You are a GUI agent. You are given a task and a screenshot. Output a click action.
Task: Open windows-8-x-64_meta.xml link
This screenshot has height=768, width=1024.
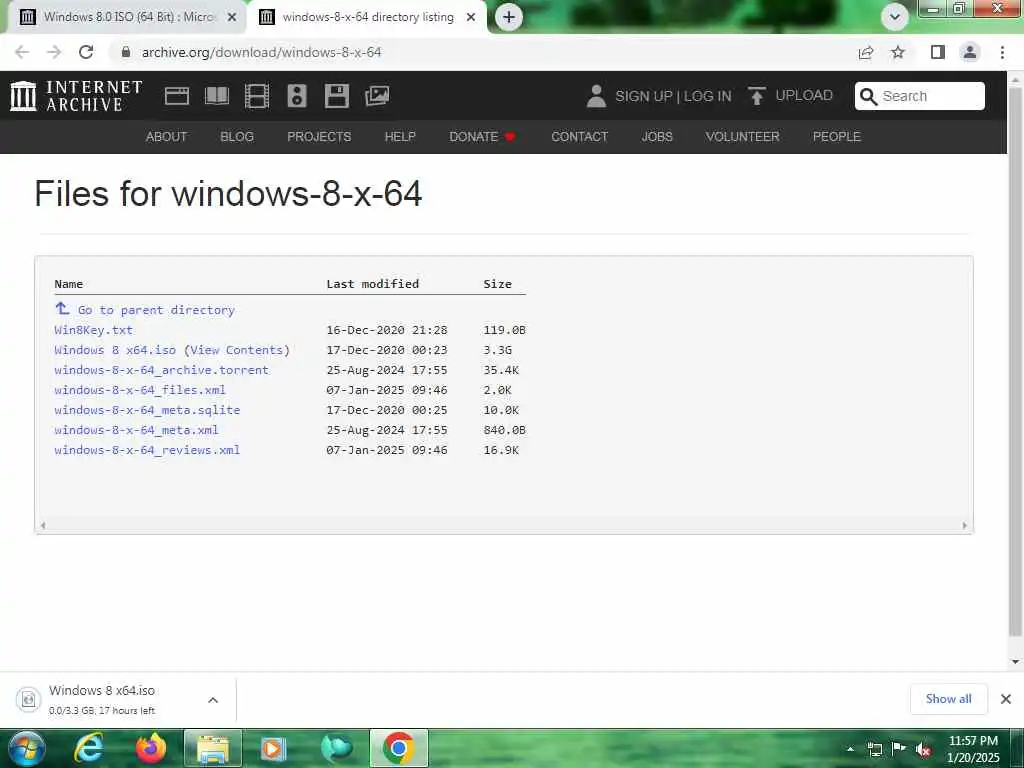136,430
